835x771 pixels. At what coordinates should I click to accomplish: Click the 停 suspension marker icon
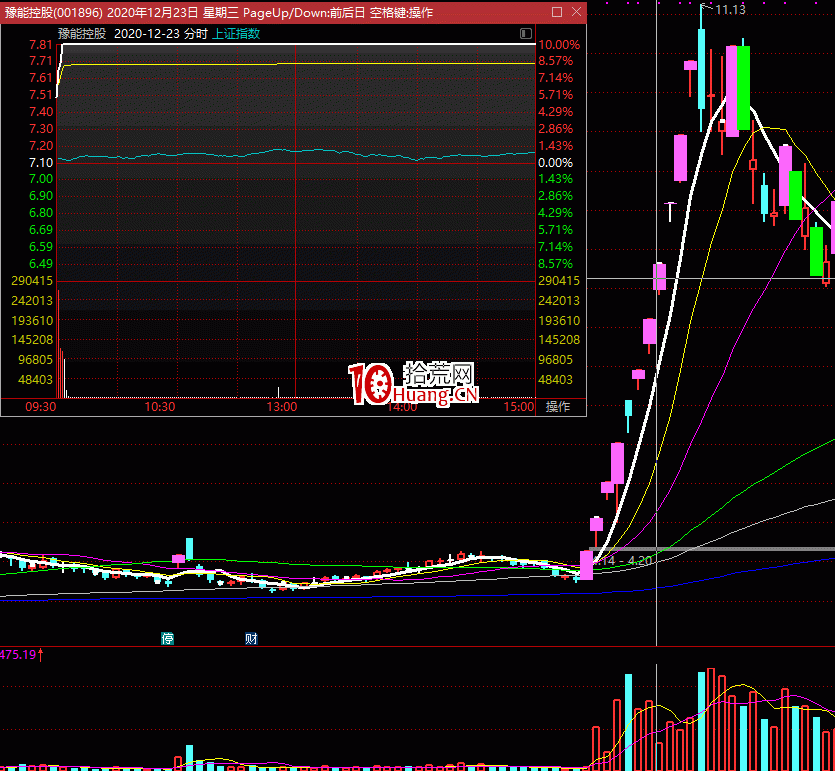(167, 638)
